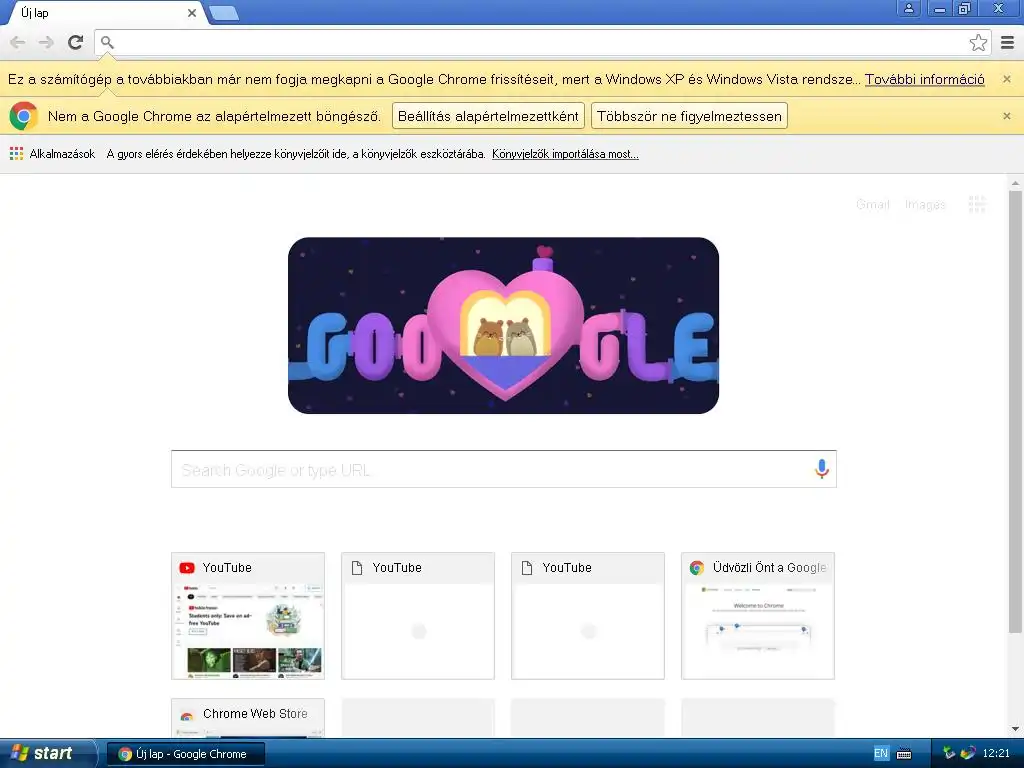Image resolution: width=1024 pixels, height=768 pixels.
Task: Start voice search with the microphone icon
Action: [x=822, y=469]
